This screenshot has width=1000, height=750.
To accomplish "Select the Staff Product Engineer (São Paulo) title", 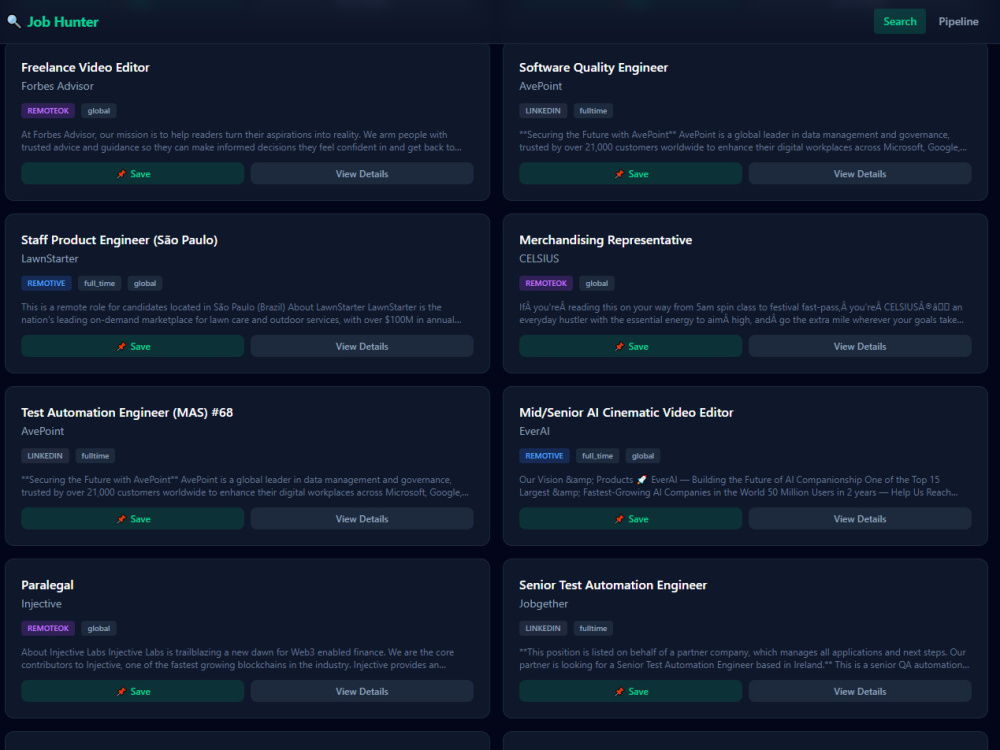I will pos(119,240).
